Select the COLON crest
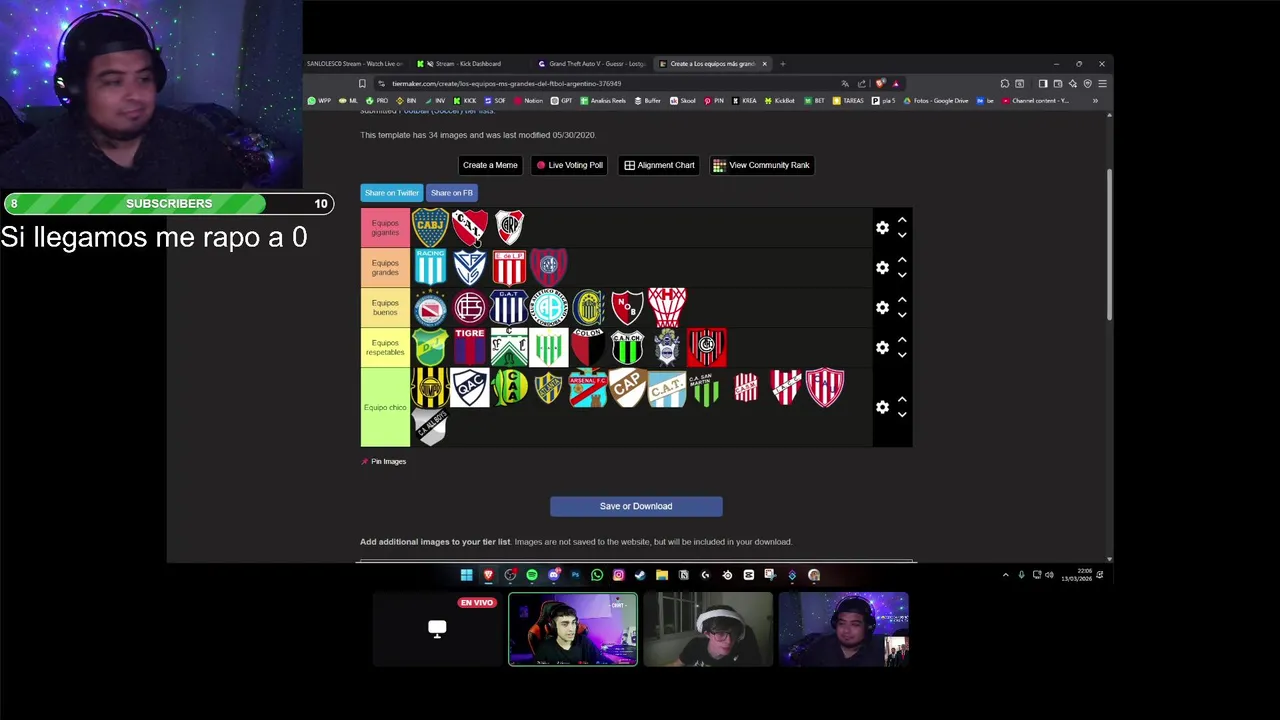This screenshot has width=1280, height=720. (588, 347)
